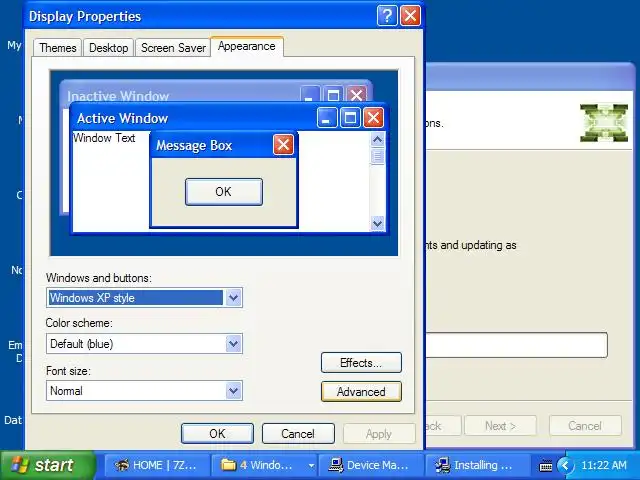The height and width of the screenshot is (480, 640).
Task: Click the Windows flag logo on Start
Action: (x=20, y=465)
